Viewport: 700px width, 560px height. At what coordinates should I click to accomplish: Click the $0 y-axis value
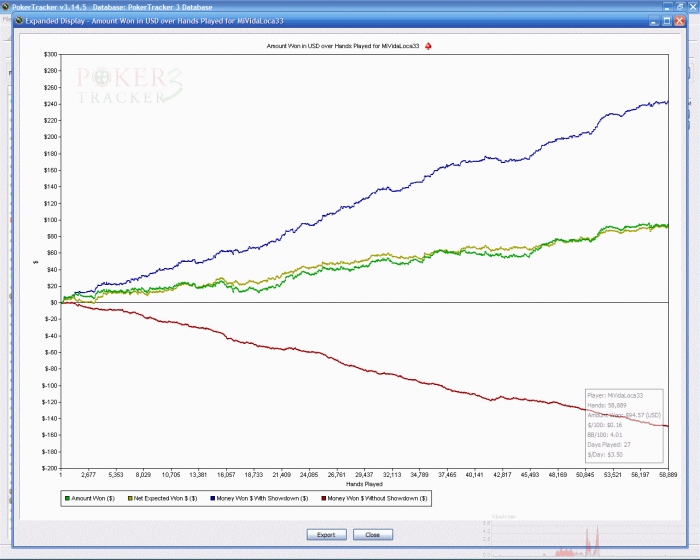pos(54,303)
